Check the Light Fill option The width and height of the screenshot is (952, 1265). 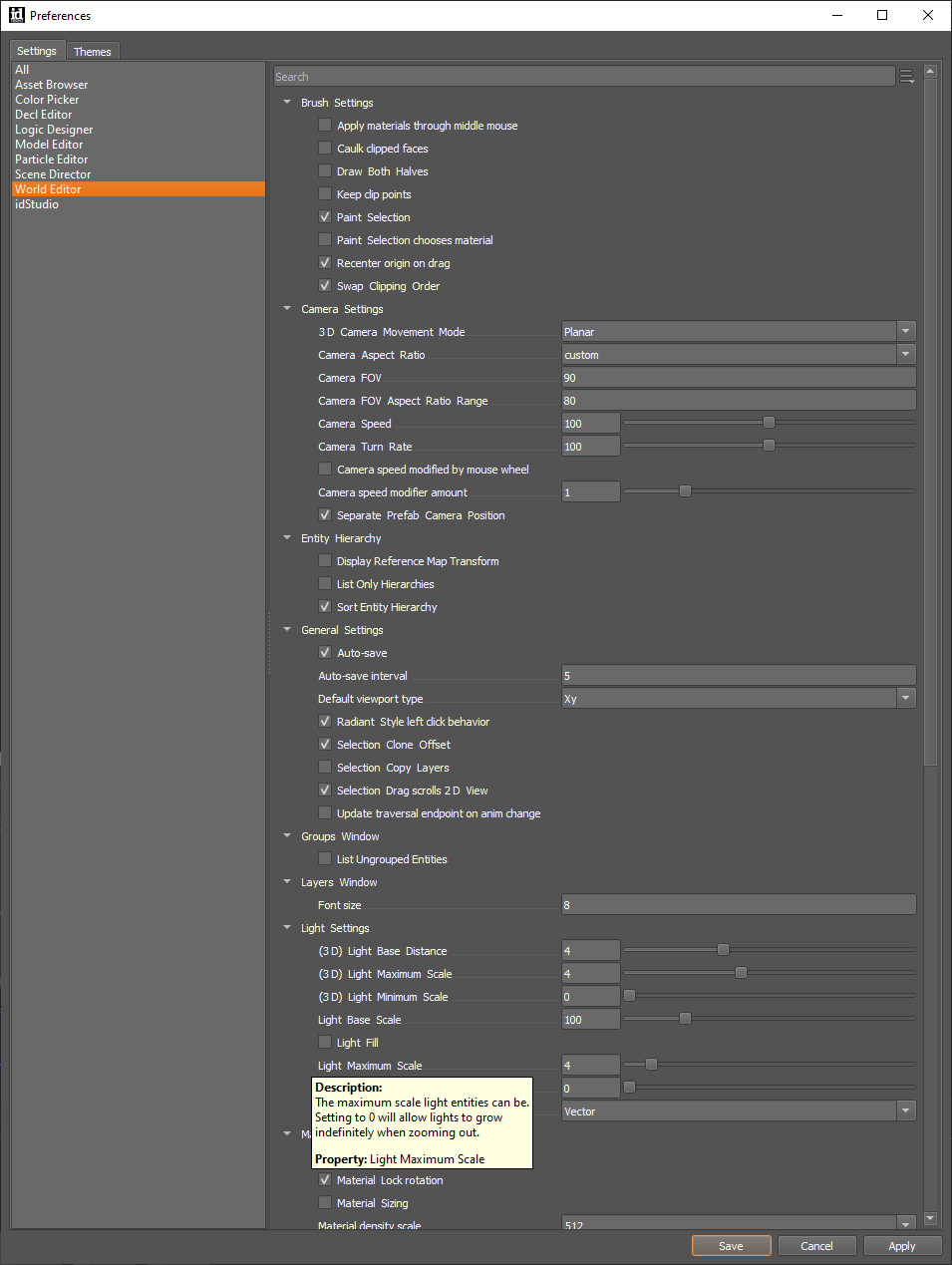325,1042
